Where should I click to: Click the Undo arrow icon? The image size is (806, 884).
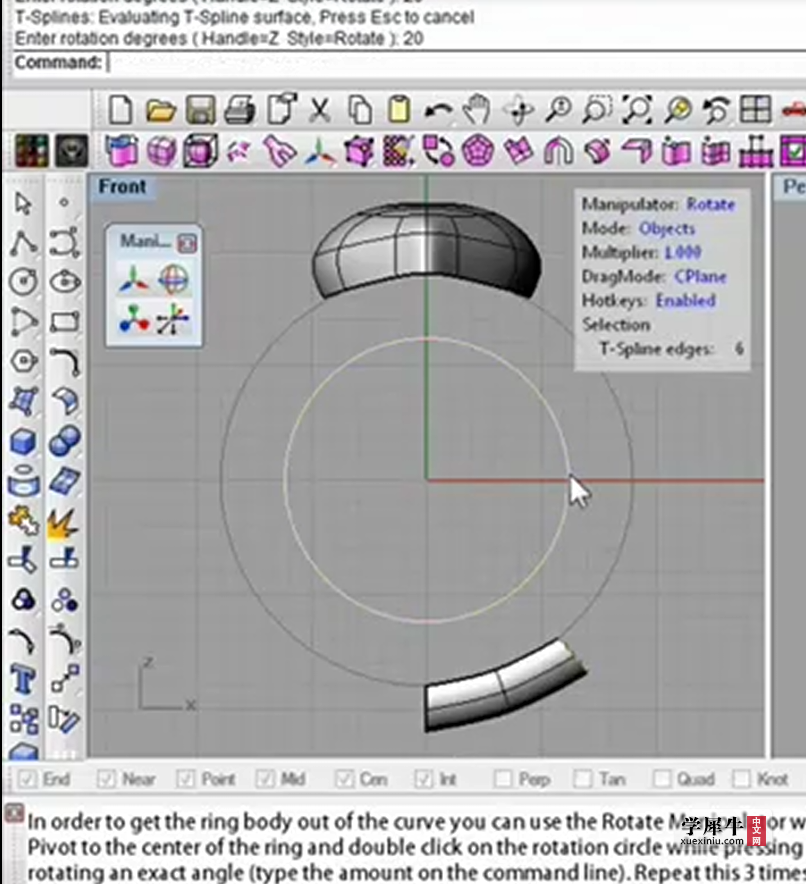click(438, 110)
